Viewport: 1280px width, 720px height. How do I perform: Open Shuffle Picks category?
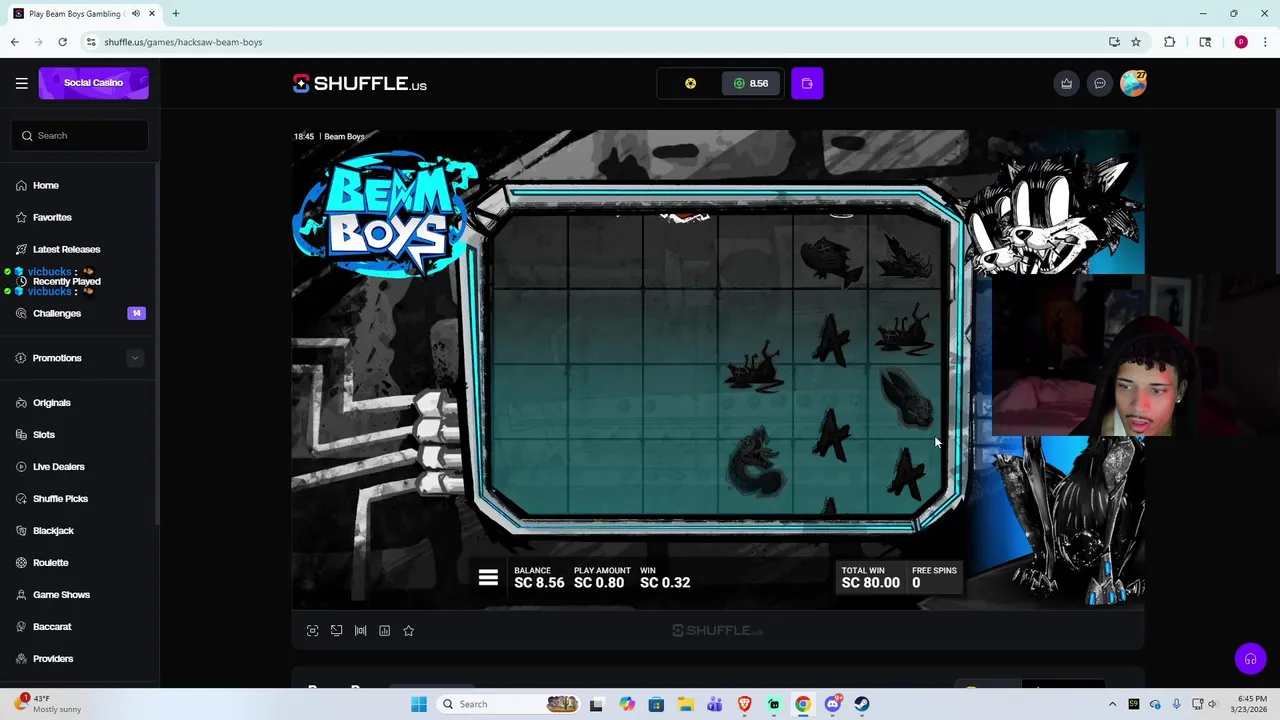[x=60, y=498]
